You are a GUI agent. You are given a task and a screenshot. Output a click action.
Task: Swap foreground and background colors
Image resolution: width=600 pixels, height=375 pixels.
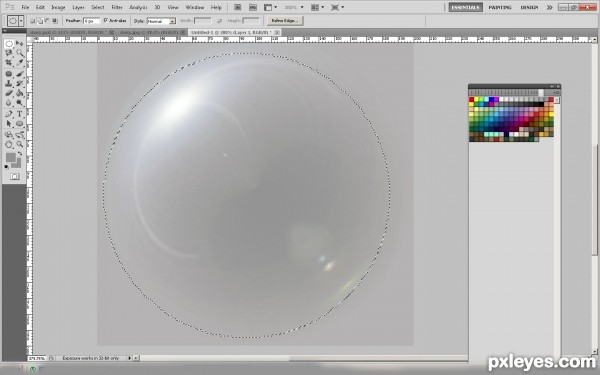tap(20, 153)
